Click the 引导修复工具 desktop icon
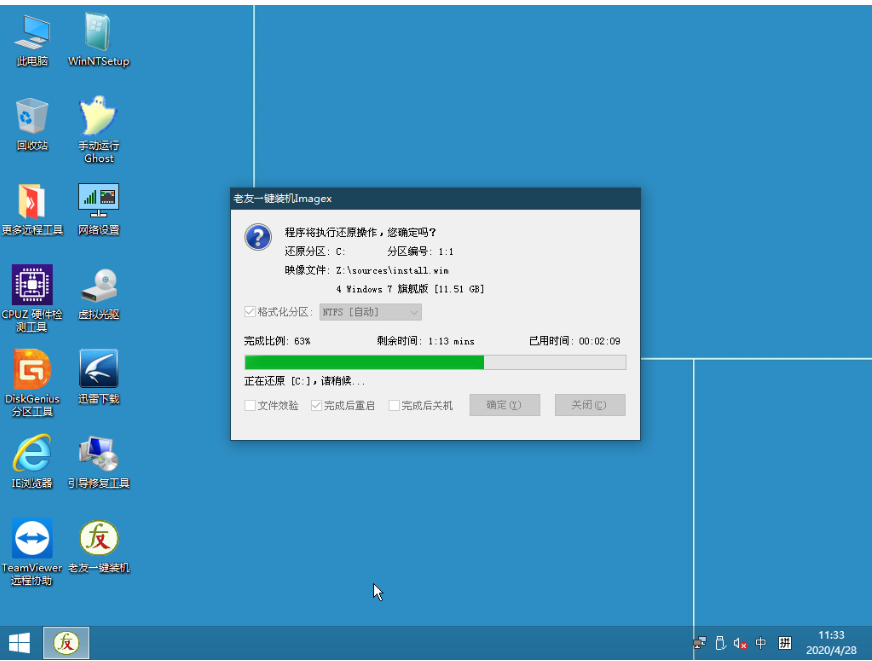Viewport: 872px width, 661px height. 98,455
